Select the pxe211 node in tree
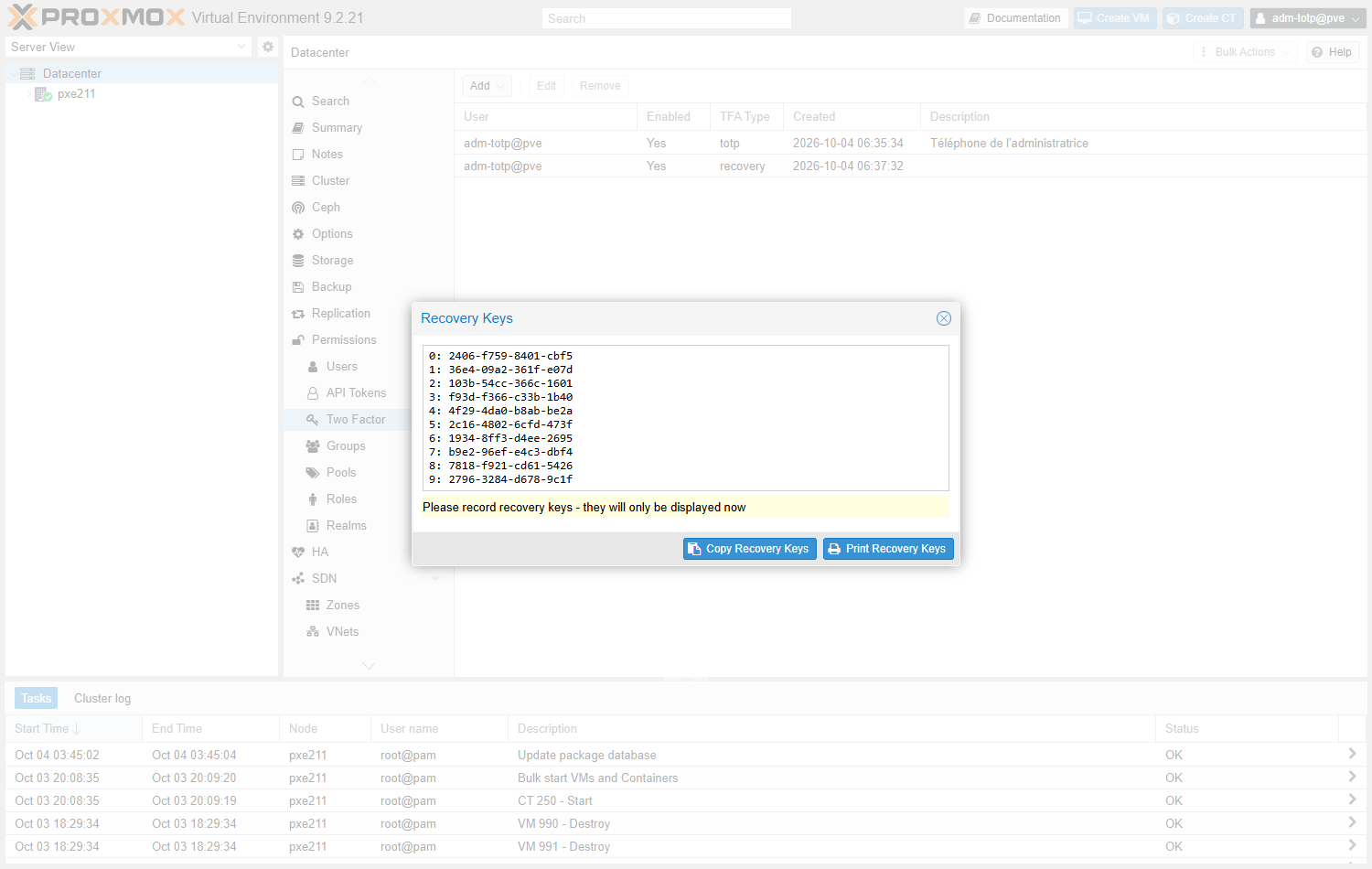 76,94
